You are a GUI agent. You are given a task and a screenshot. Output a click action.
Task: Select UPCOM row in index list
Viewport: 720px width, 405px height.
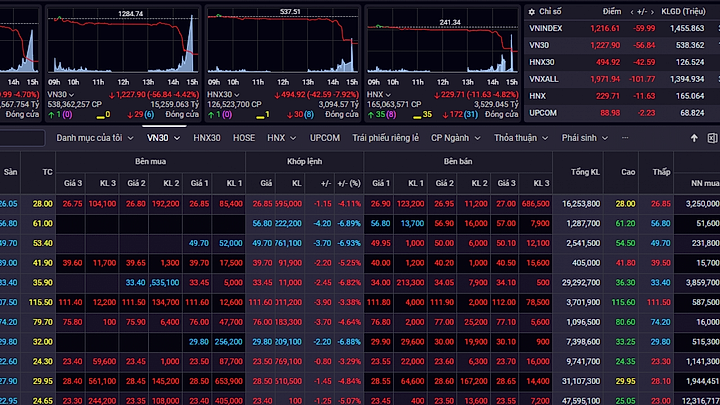pos(622,113)
